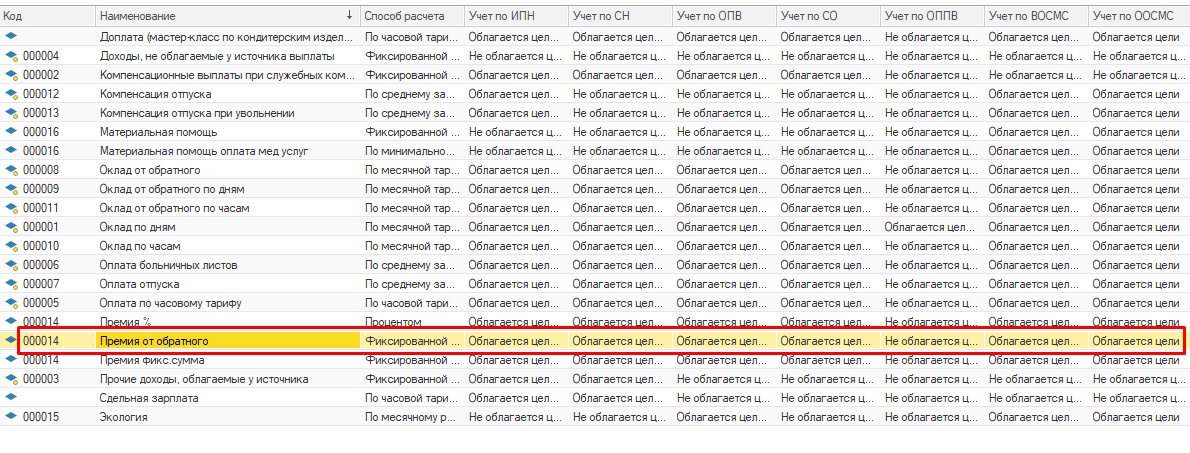Click the row icon beside code 000003
Image resolution: width=1190 pixels, height=453 pixels.
click(x=11, y=379)
